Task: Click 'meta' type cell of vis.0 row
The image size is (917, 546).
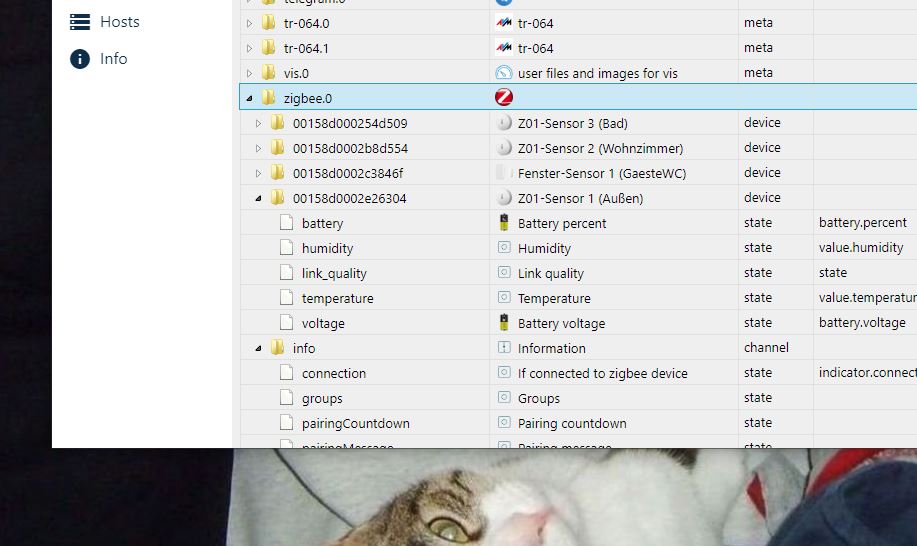Action: [759, 72]
